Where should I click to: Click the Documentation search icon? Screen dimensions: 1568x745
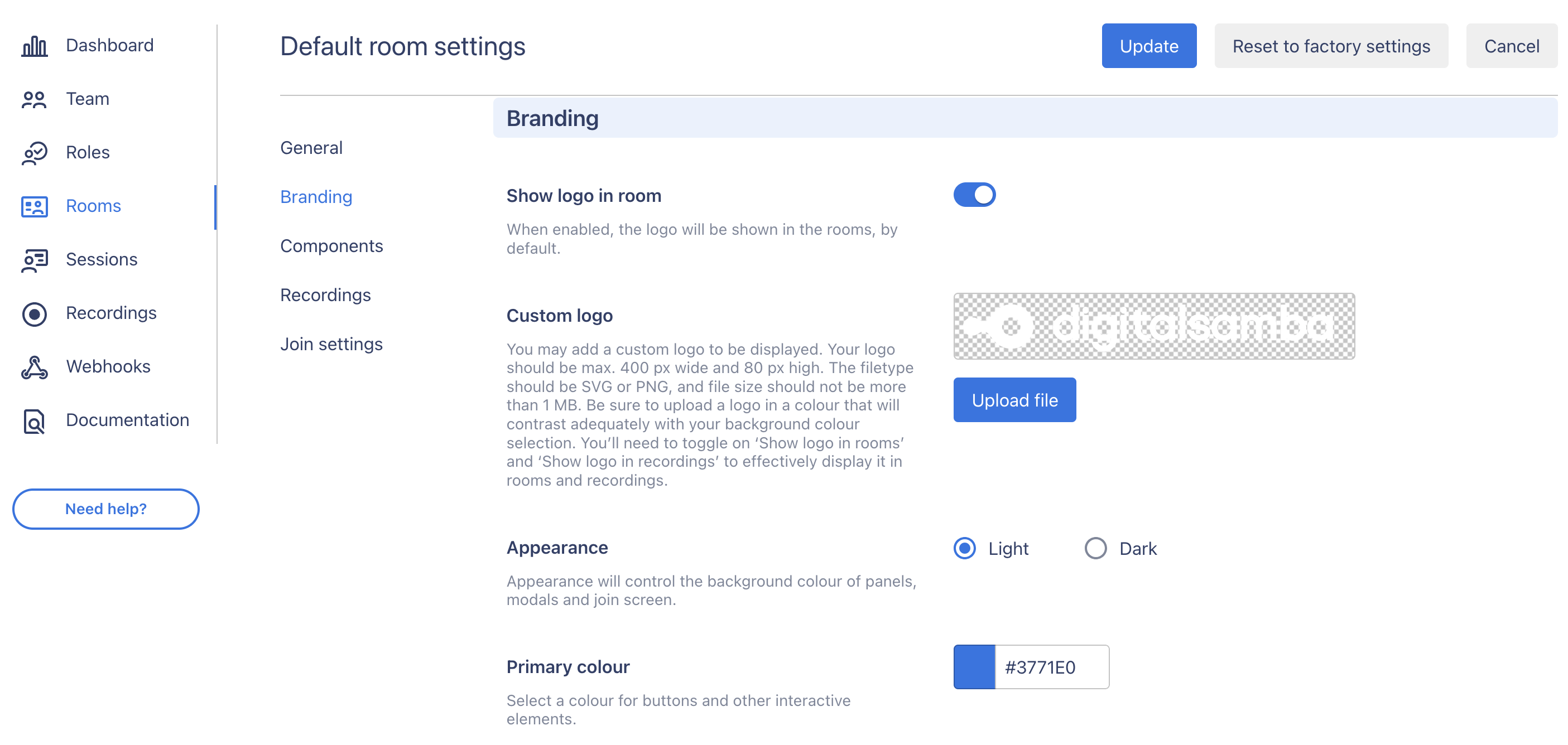(x=34, y=420)
